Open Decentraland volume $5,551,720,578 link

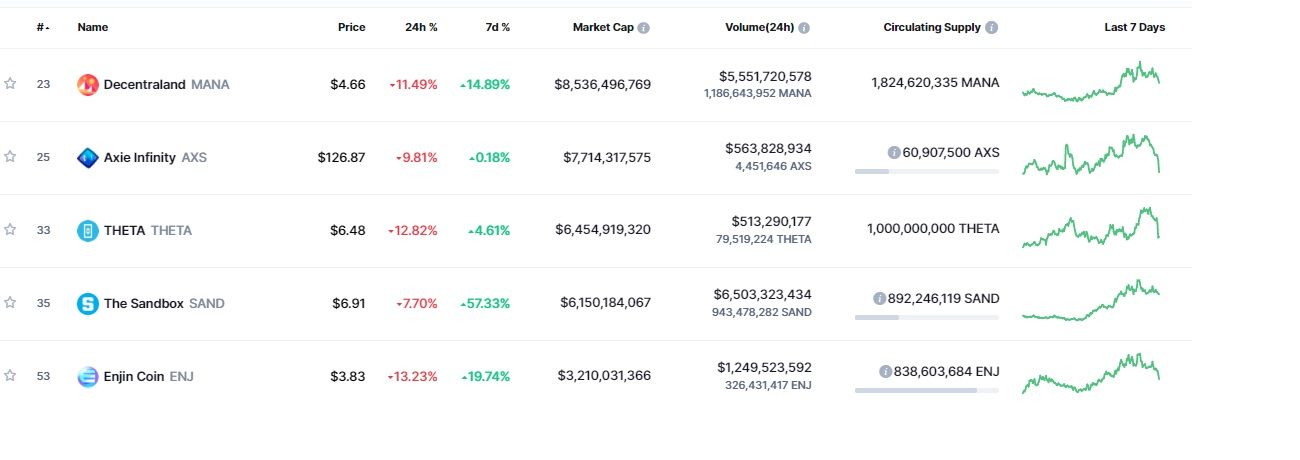(765, 76)
